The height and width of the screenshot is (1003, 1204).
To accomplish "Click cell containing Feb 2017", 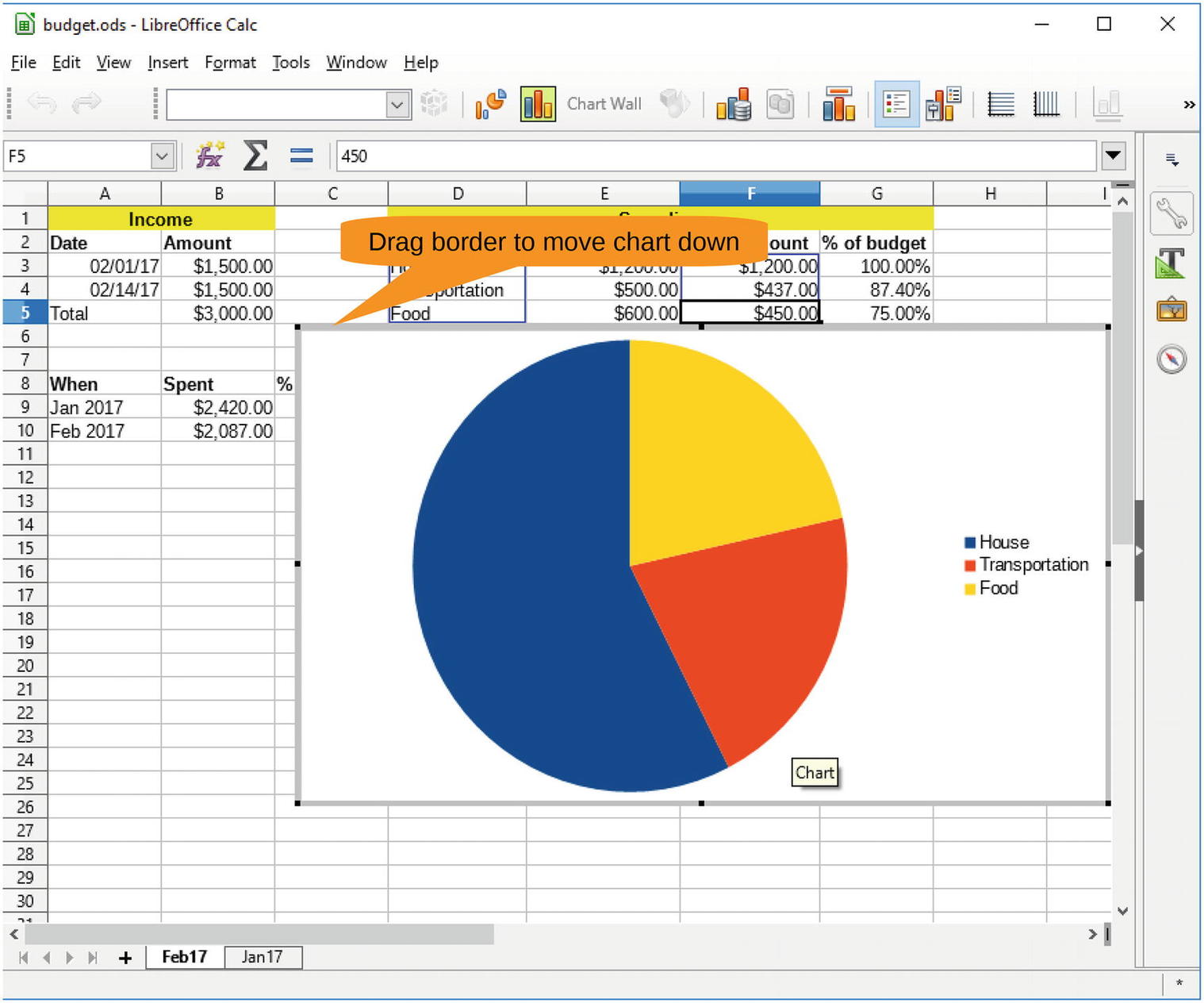I will coord(105,431).
